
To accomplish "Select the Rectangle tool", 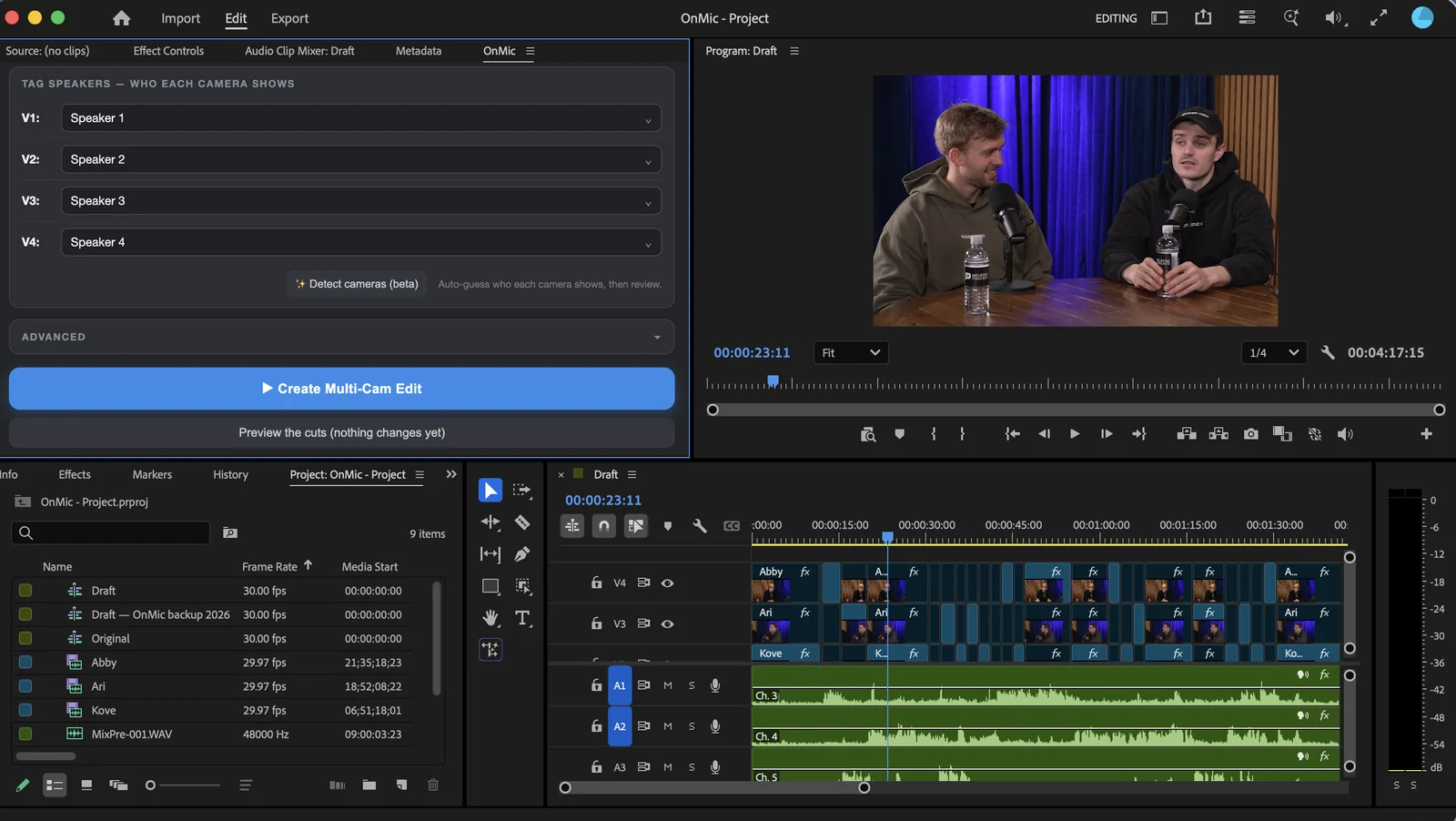I will [490, 586].
